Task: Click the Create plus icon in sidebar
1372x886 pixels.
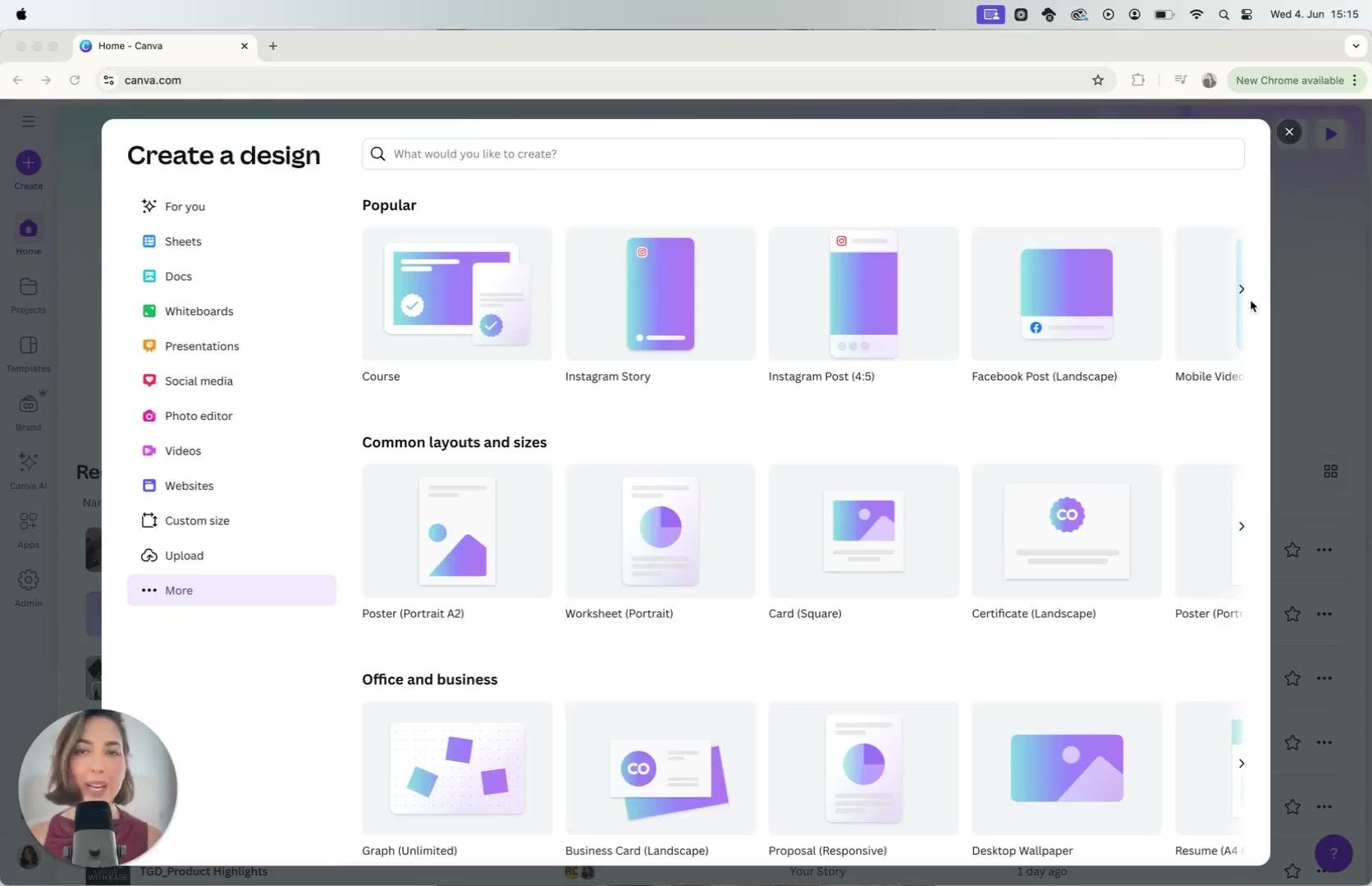Action: point(29,162)
